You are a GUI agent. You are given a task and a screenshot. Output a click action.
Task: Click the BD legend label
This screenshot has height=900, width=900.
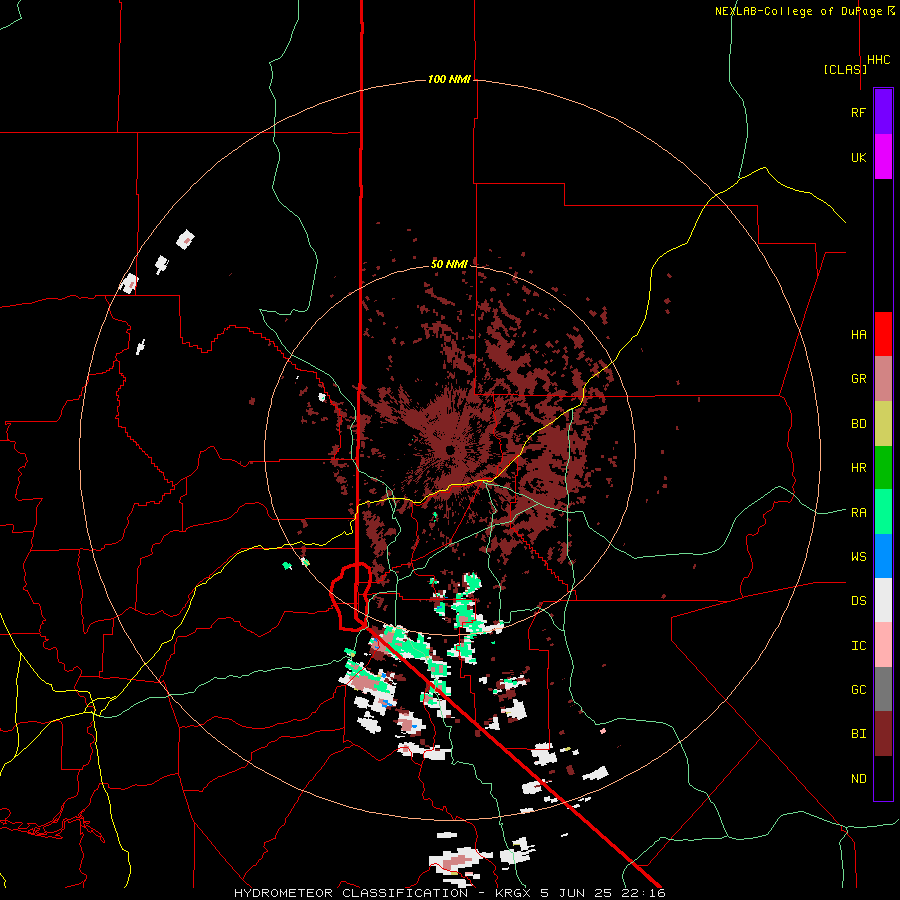pos(858,424)
